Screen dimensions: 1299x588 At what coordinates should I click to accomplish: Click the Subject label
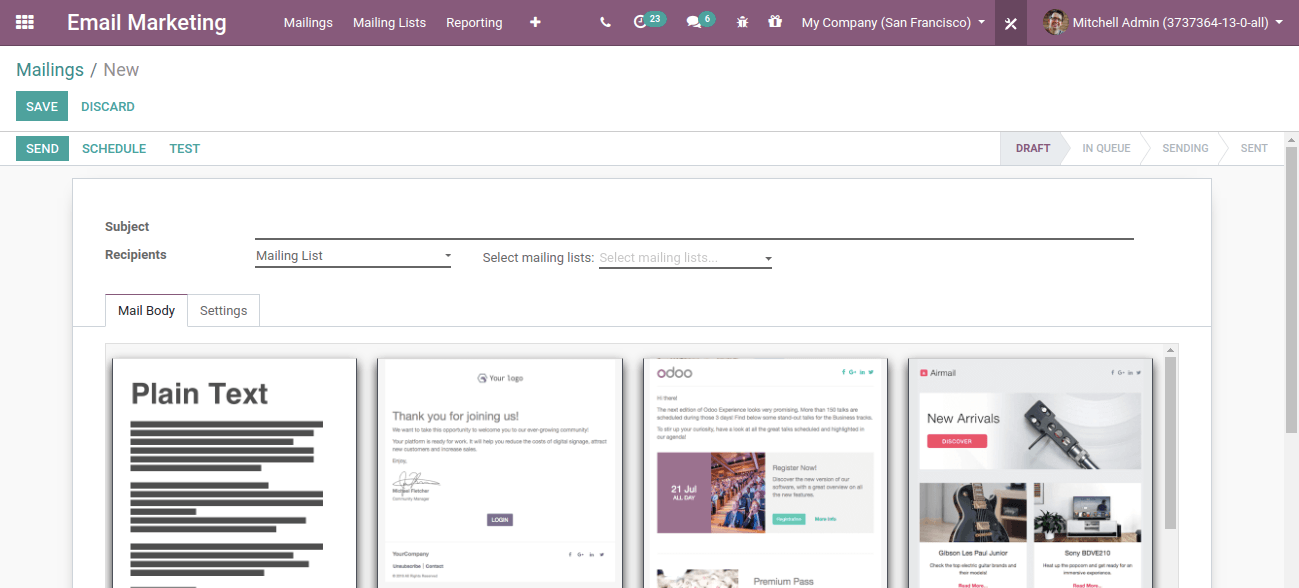pos(127,227)
